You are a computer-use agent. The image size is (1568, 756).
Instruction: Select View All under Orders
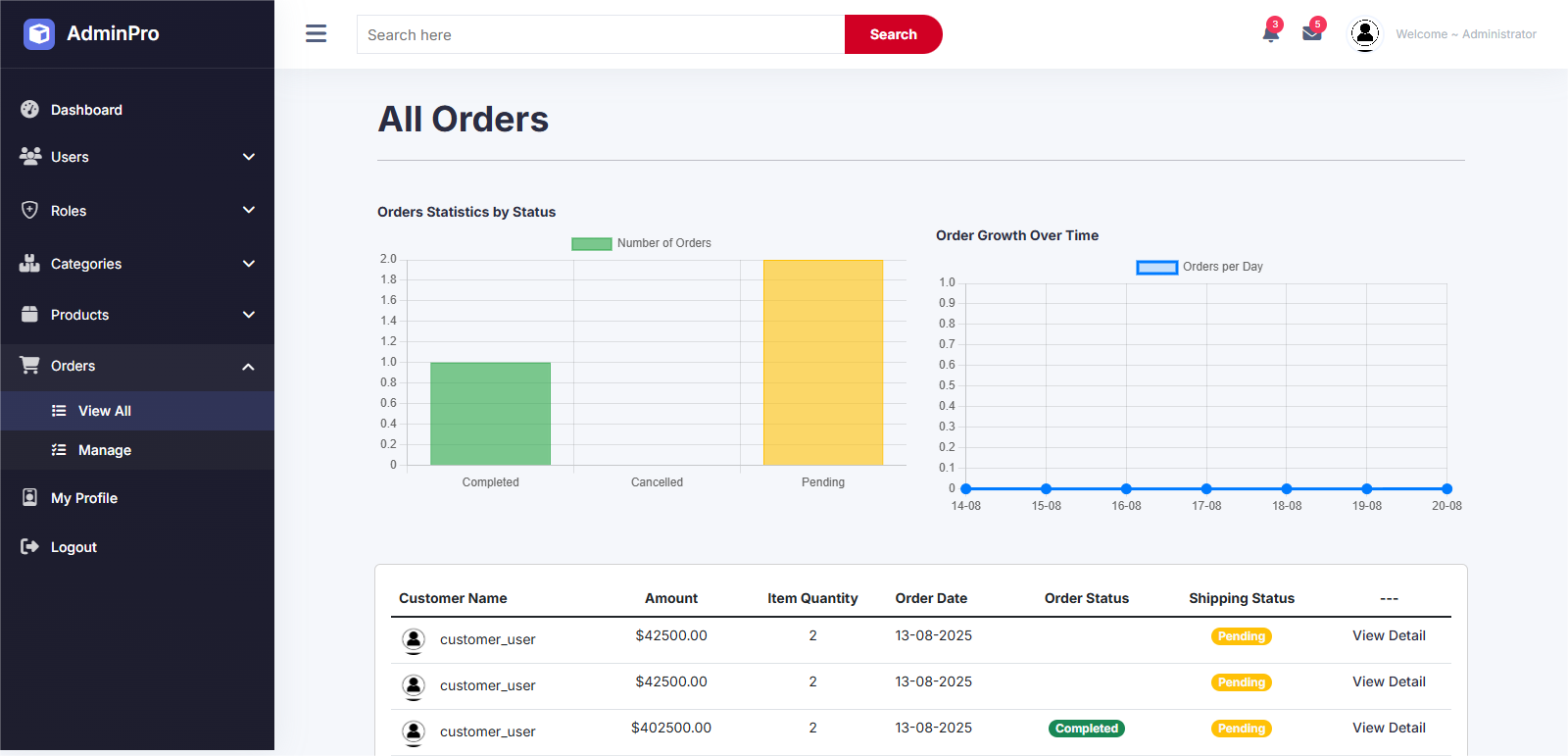(104, 411)
